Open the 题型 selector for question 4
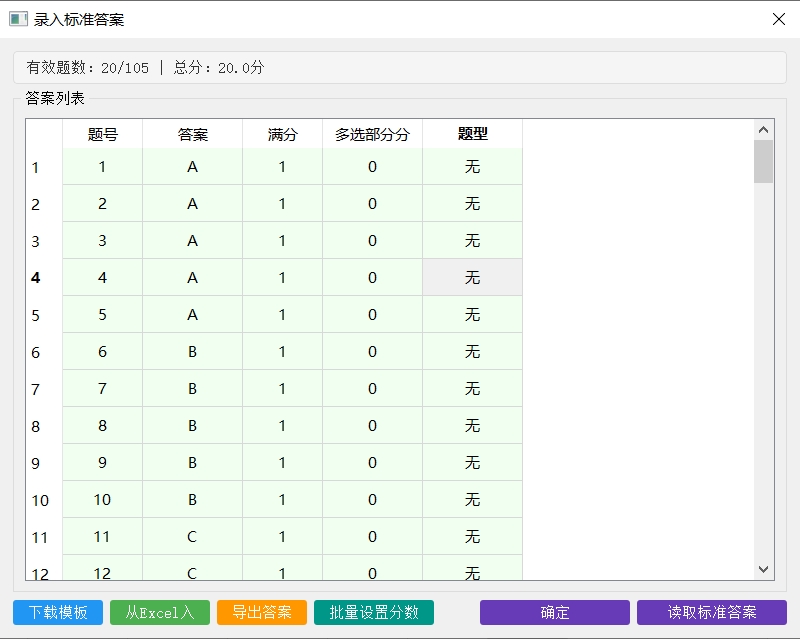Image resolution: width=800 pixels, height=639 pixels. tap(472, 277)
